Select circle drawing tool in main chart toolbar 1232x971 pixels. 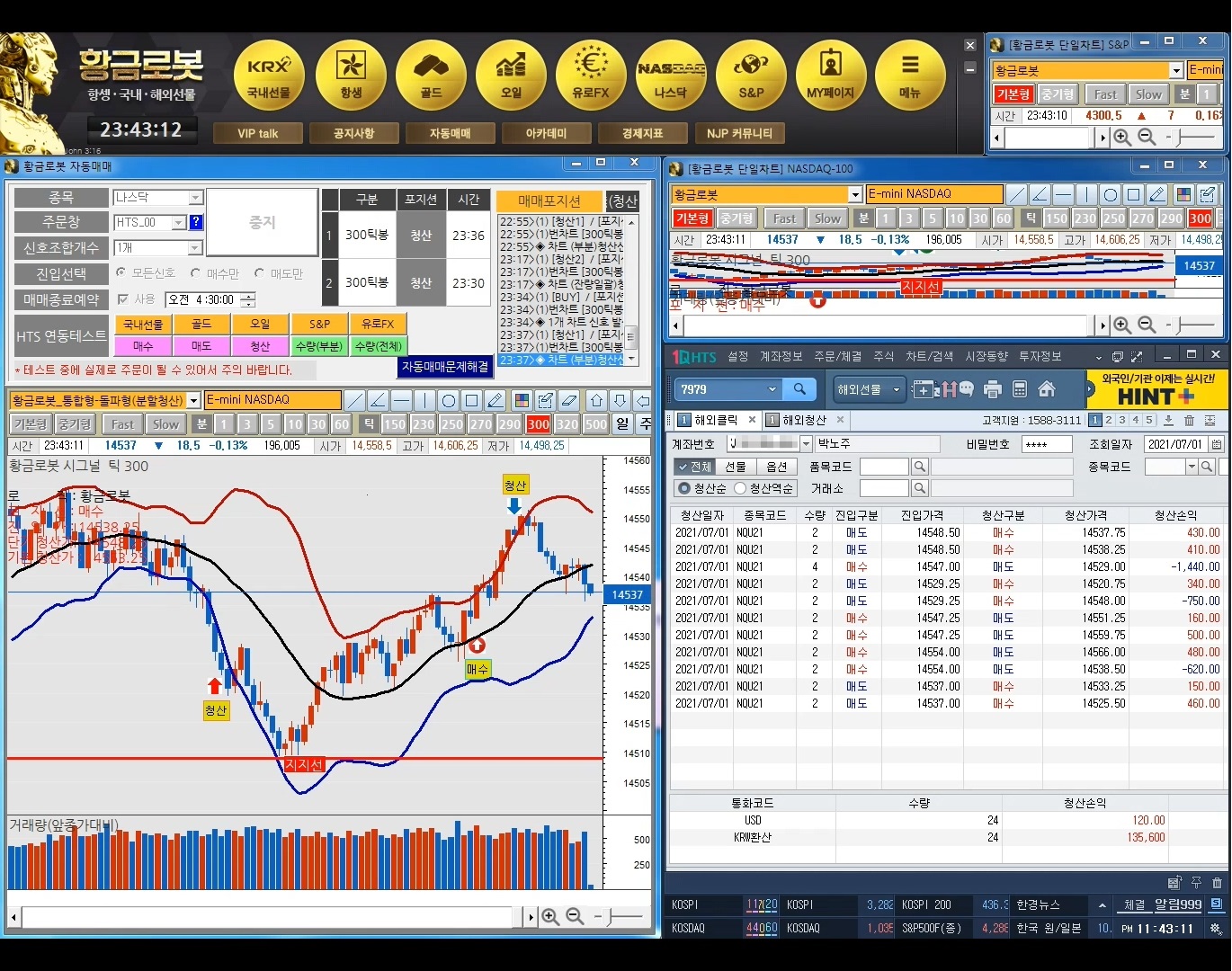[449, 400]
